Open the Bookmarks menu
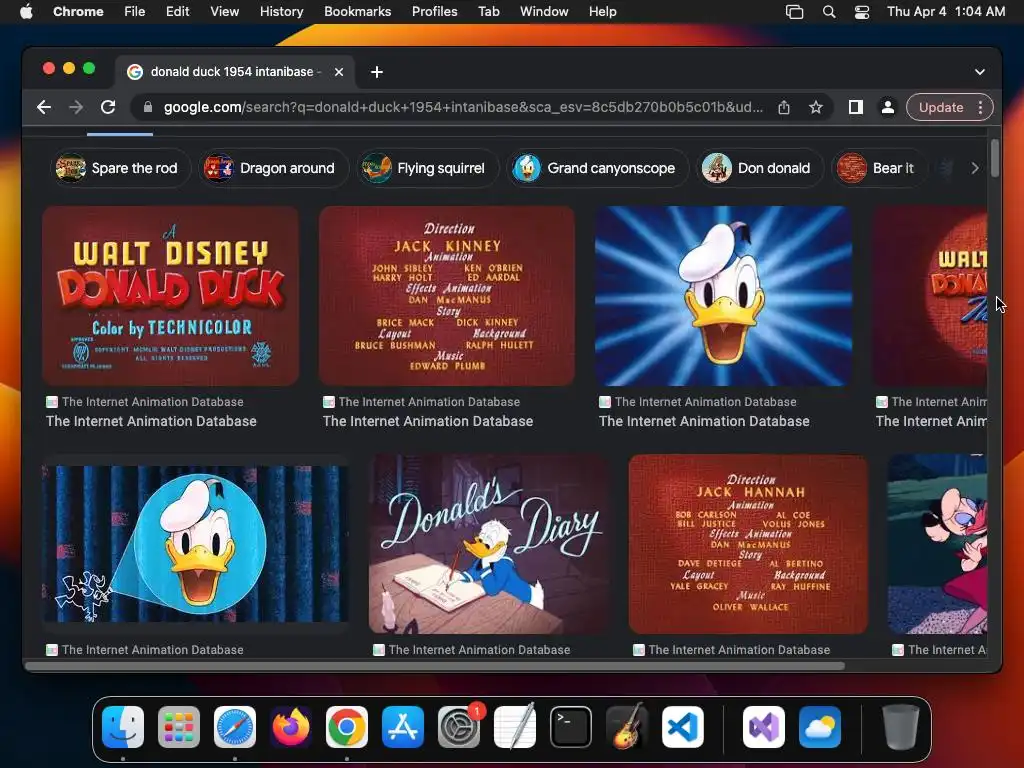 pyautogui.click(x=357, y=12)
